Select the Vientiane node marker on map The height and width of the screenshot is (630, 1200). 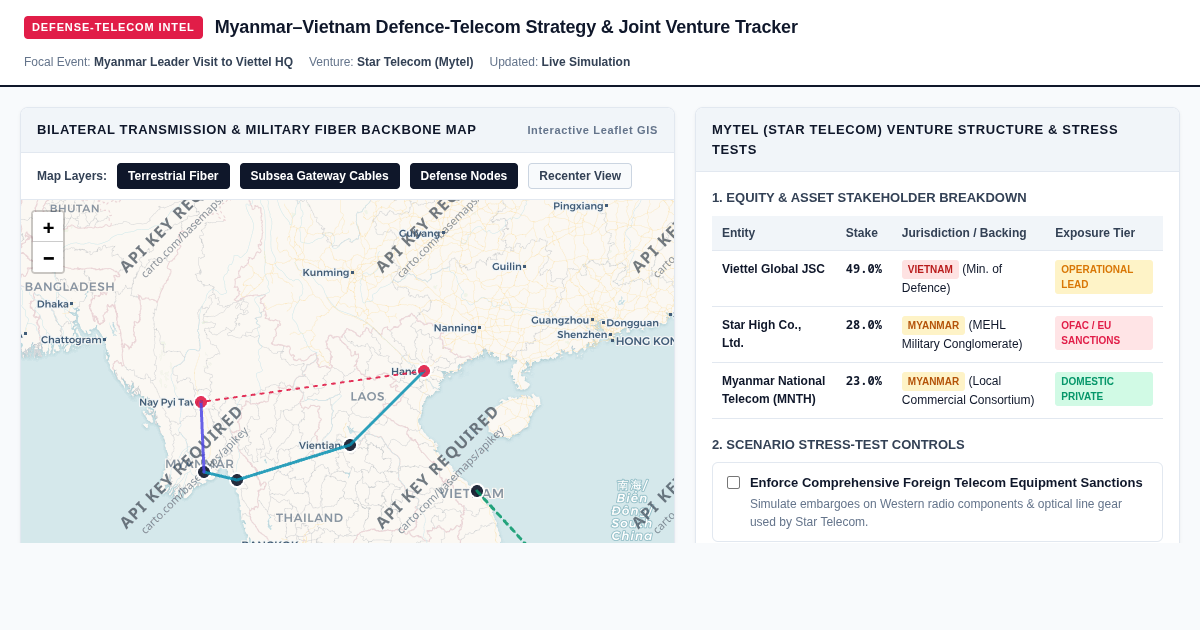coord(350,445)
